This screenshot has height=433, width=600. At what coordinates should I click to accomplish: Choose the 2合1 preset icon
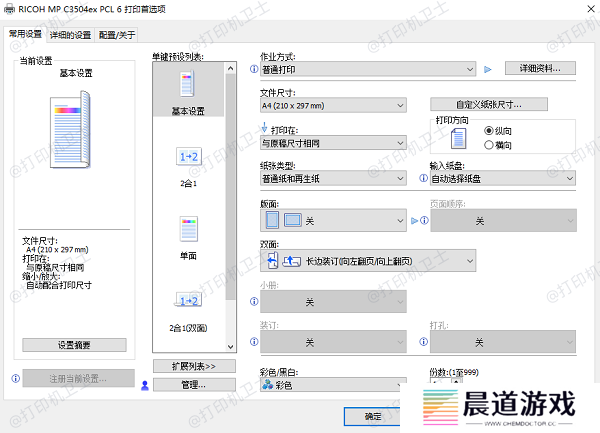pyautogui.click(x=189, y=156)
